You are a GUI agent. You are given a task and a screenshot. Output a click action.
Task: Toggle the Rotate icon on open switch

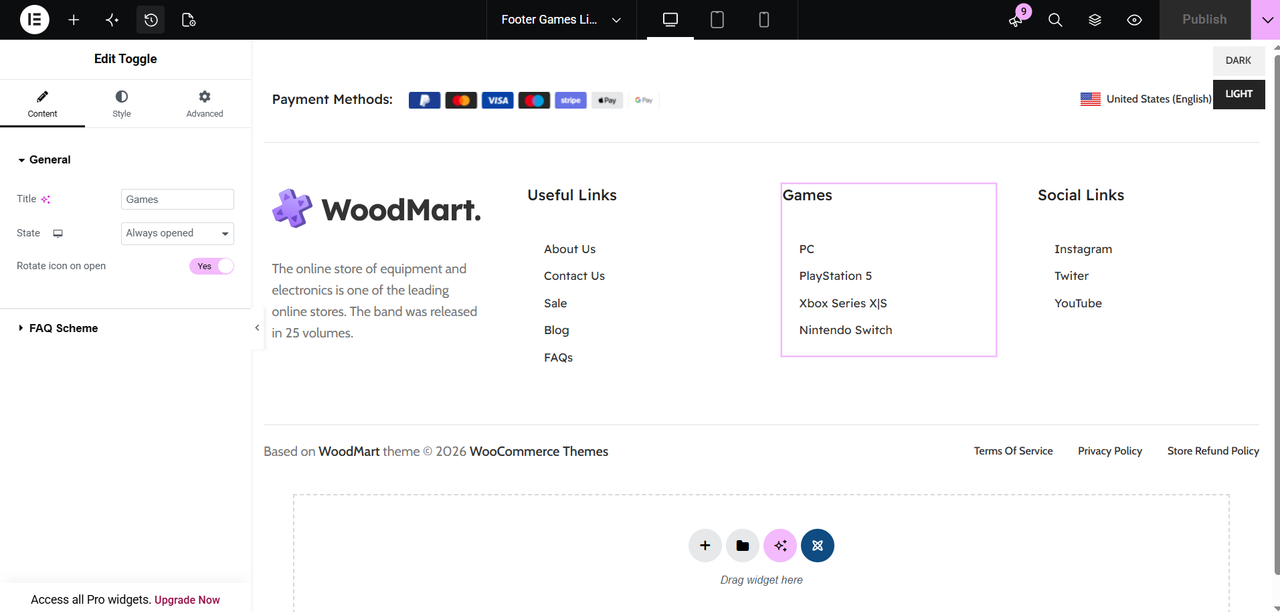tap(211, 266)
